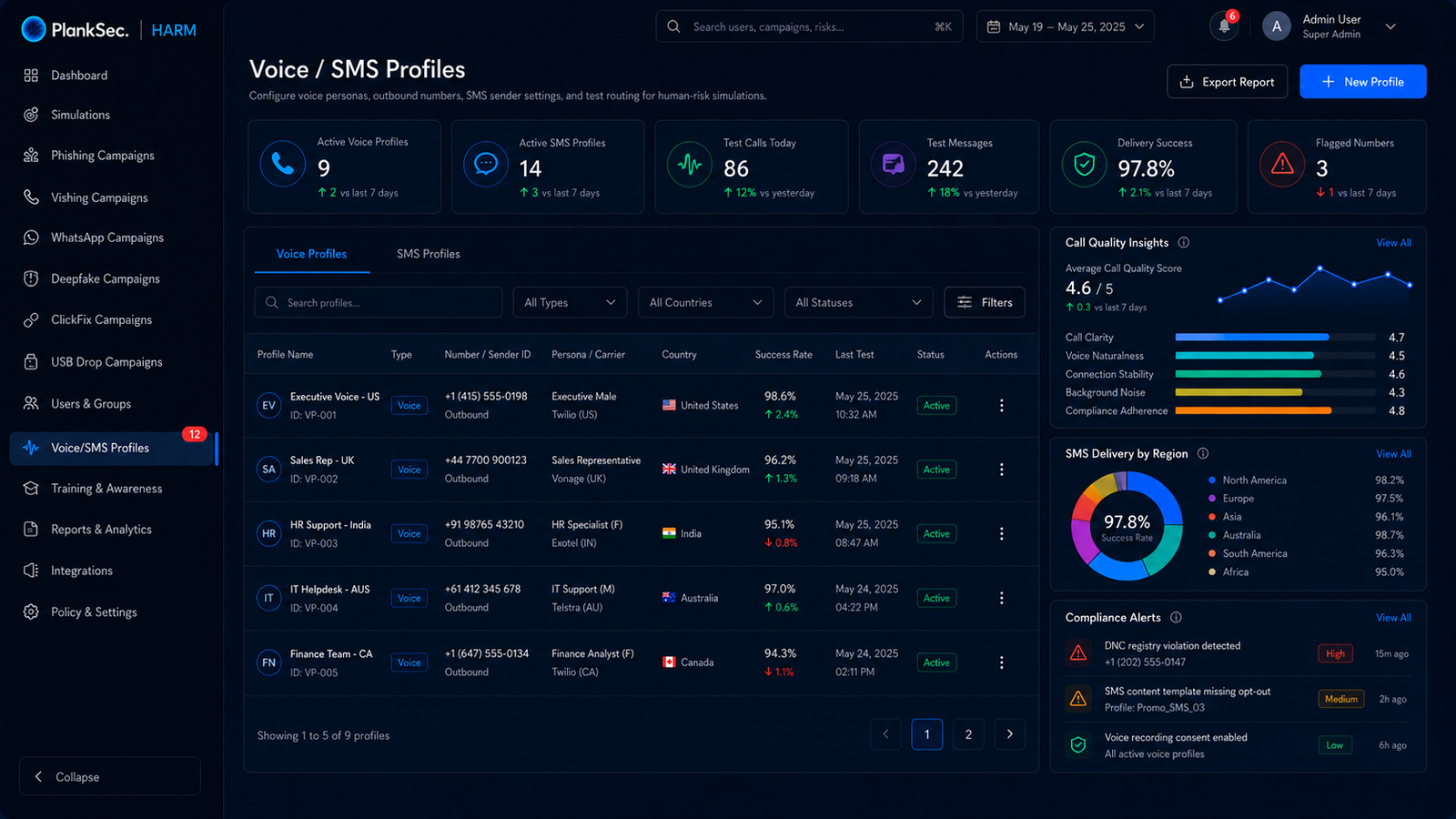Open the All Types dropdown
Viewport: 1456px width, 819px height.
click(570, 302)
